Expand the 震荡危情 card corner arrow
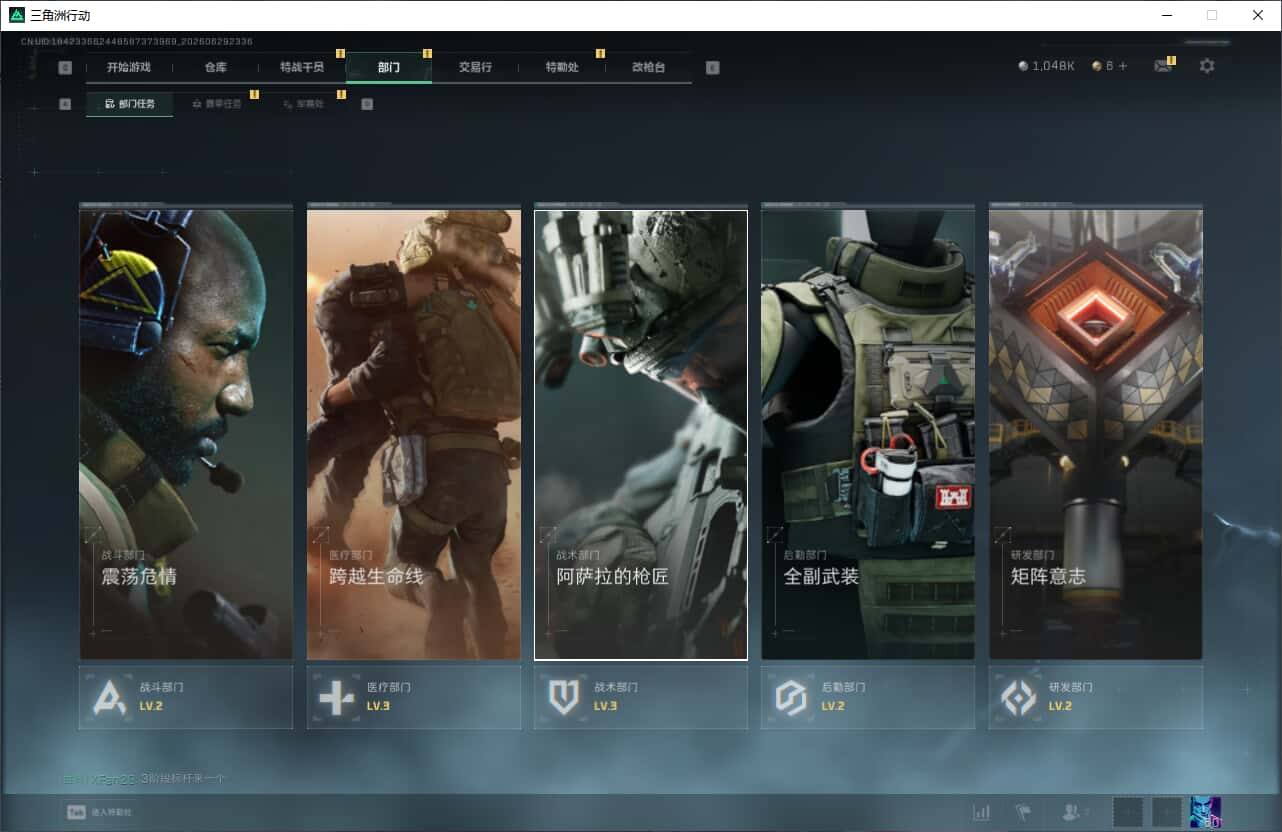 coord(92,535)
